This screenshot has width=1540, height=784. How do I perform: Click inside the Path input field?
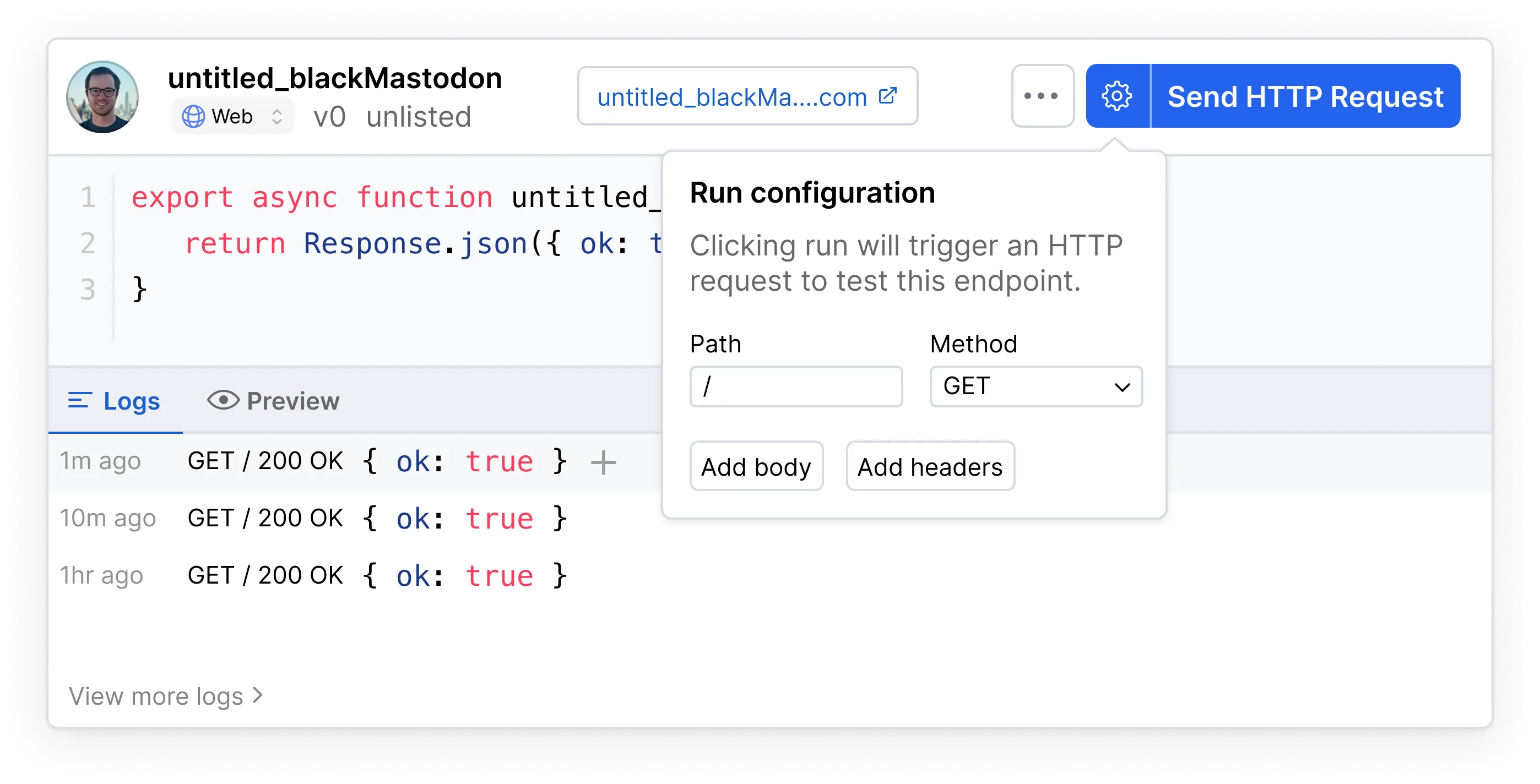pyautogui.click(x=795, y=386)
